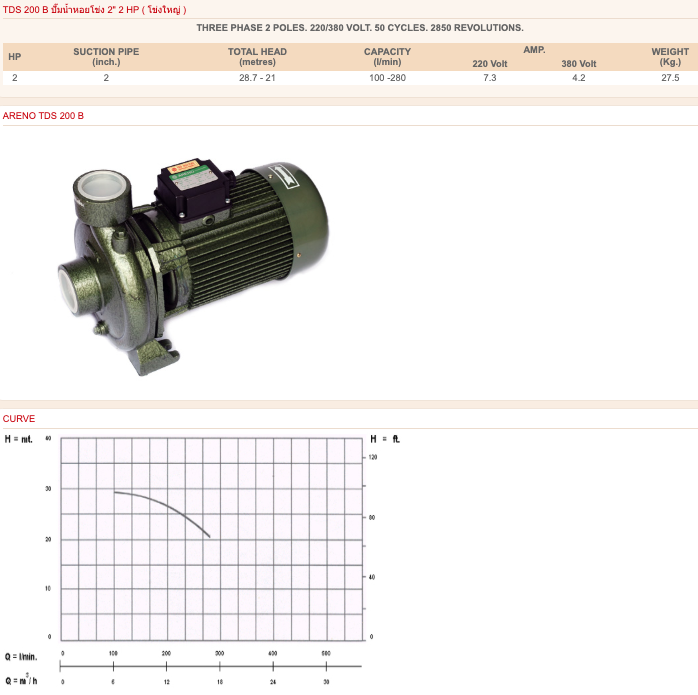Click the TOTAL HEAD column header

click(257, 57)
